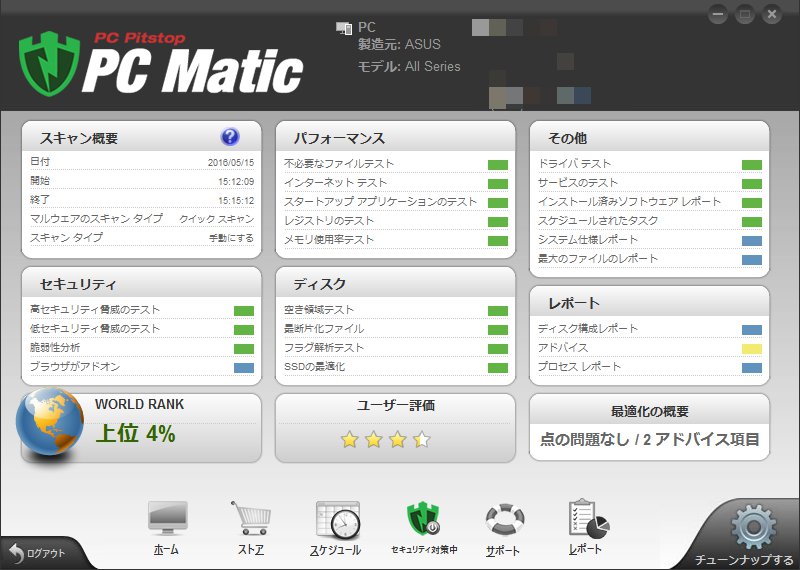Click blue status box for システム仕様レポート
The image size is (800, 570).
[x=752, y=241]
